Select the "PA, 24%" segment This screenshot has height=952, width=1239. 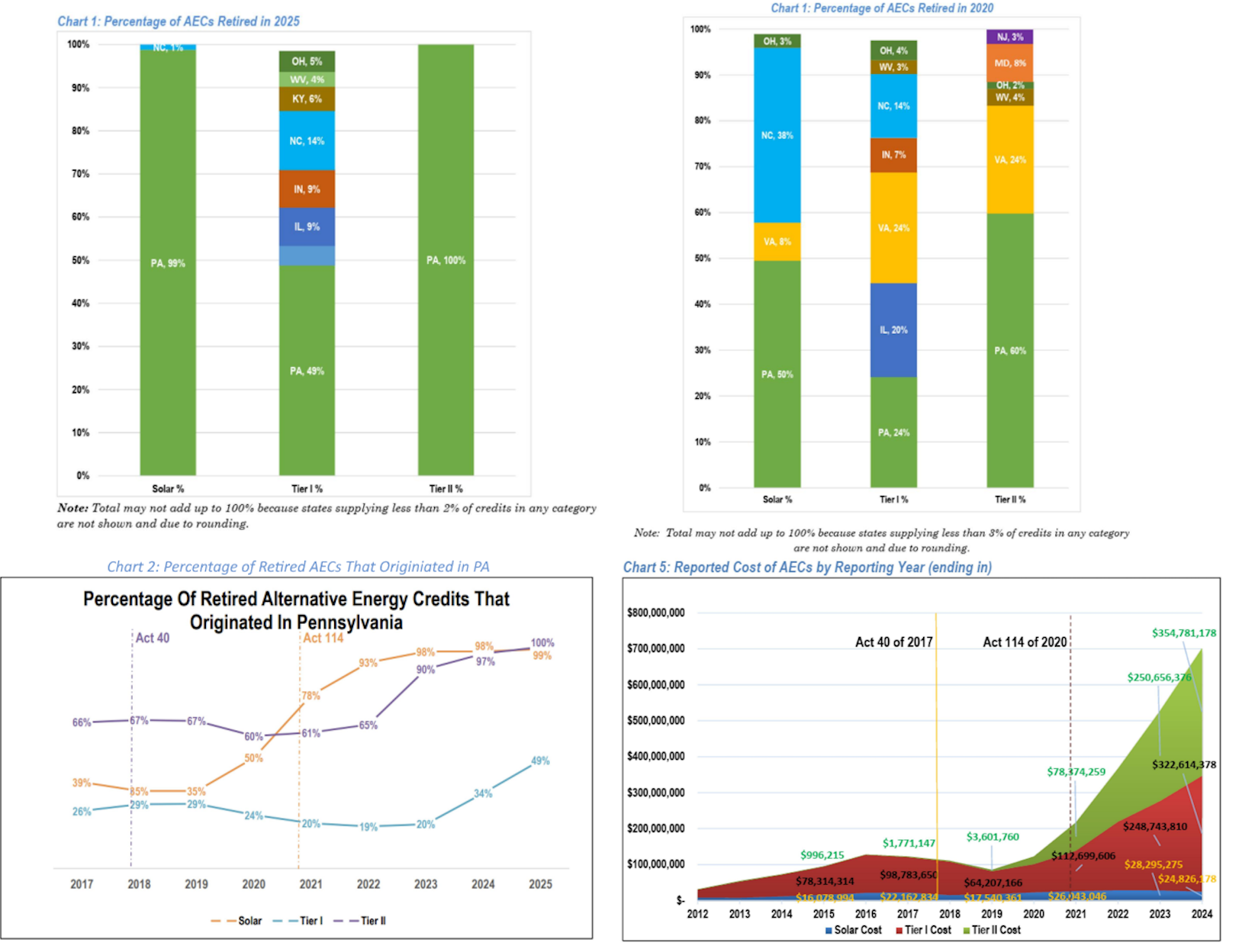pos(893,433)
